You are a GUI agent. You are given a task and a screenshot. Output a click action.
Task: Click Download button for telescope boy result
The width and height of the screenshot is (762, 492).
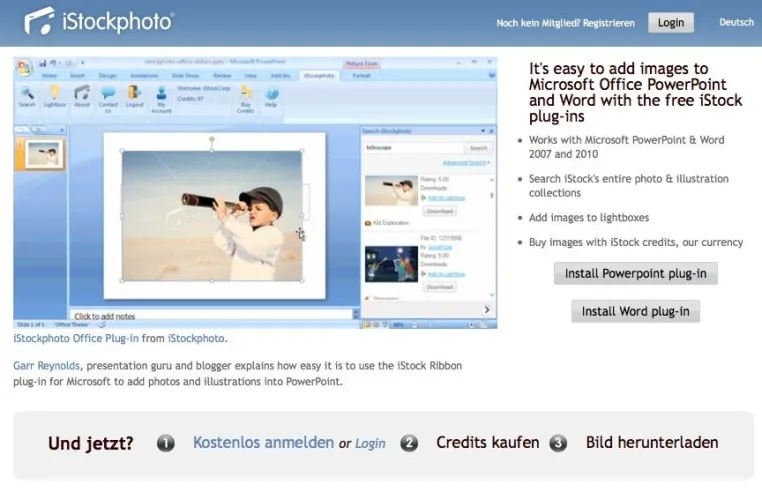tap(440, 211)
